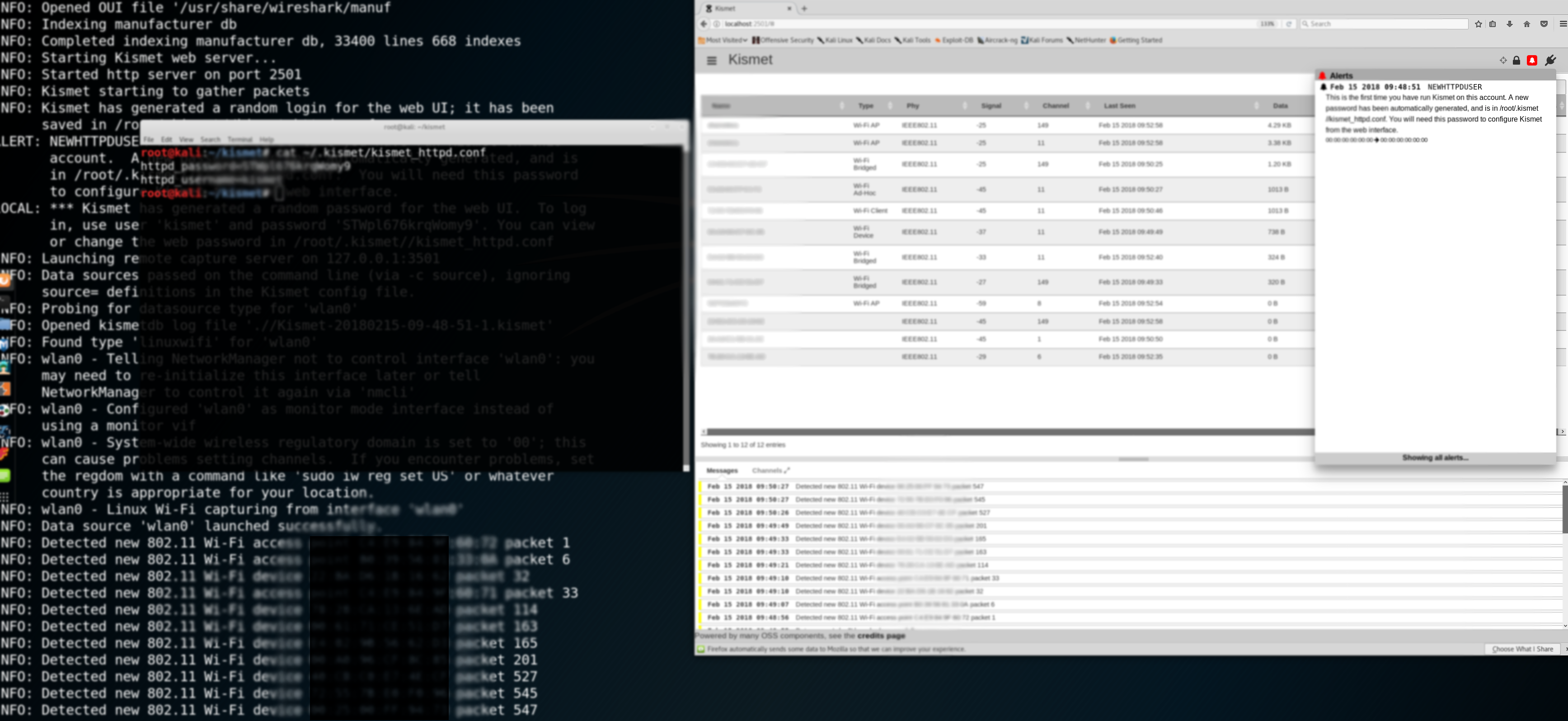Image resolution: width=1568 pixels, height=721 pixels.
Task: Select the Wi-Fi Device row with 738 B
Action: 1007,232
